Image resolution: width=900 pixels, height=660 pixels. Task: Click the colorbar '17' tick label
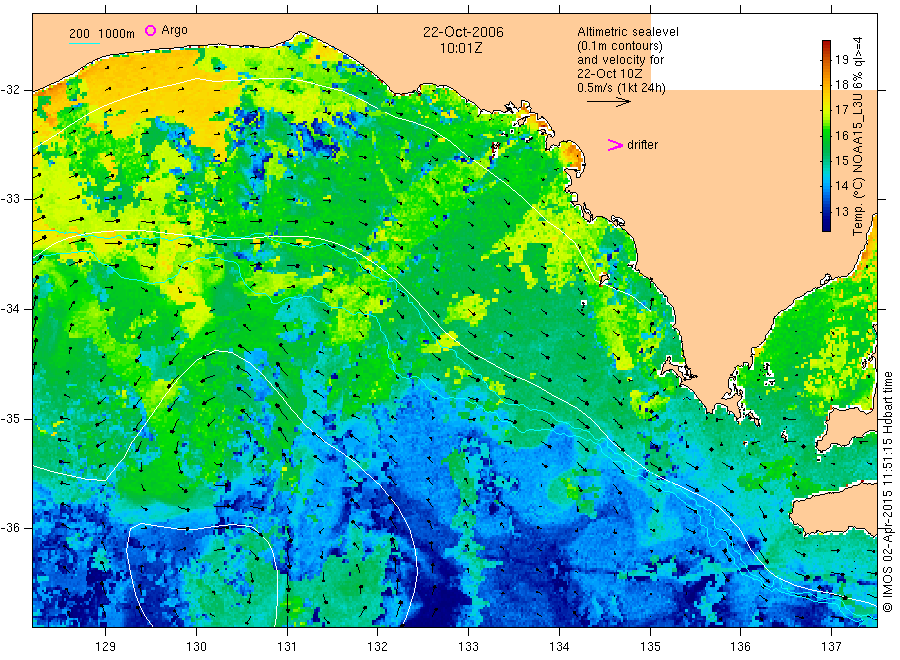tap(841, 110)
